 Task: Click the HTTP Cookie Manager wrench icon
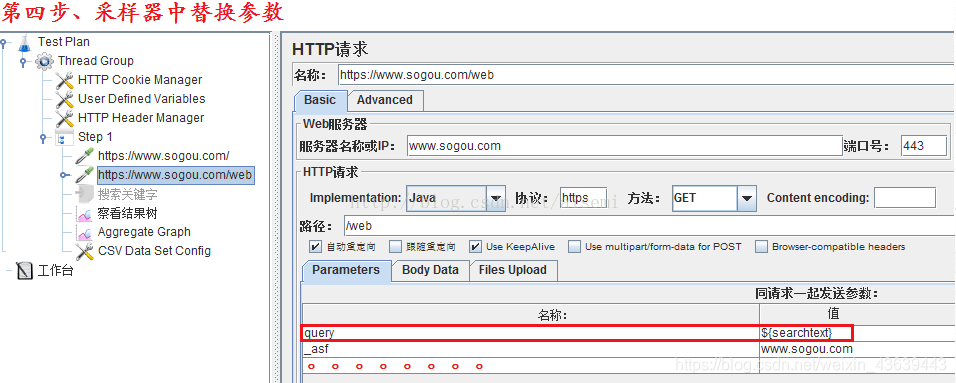[65, 80]
